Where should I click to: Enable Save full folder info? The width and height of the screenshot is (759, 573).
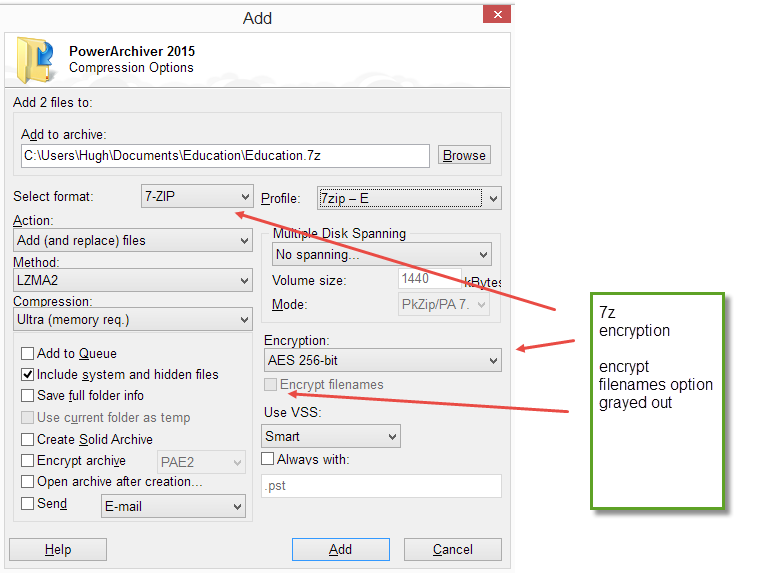[28, 395]
